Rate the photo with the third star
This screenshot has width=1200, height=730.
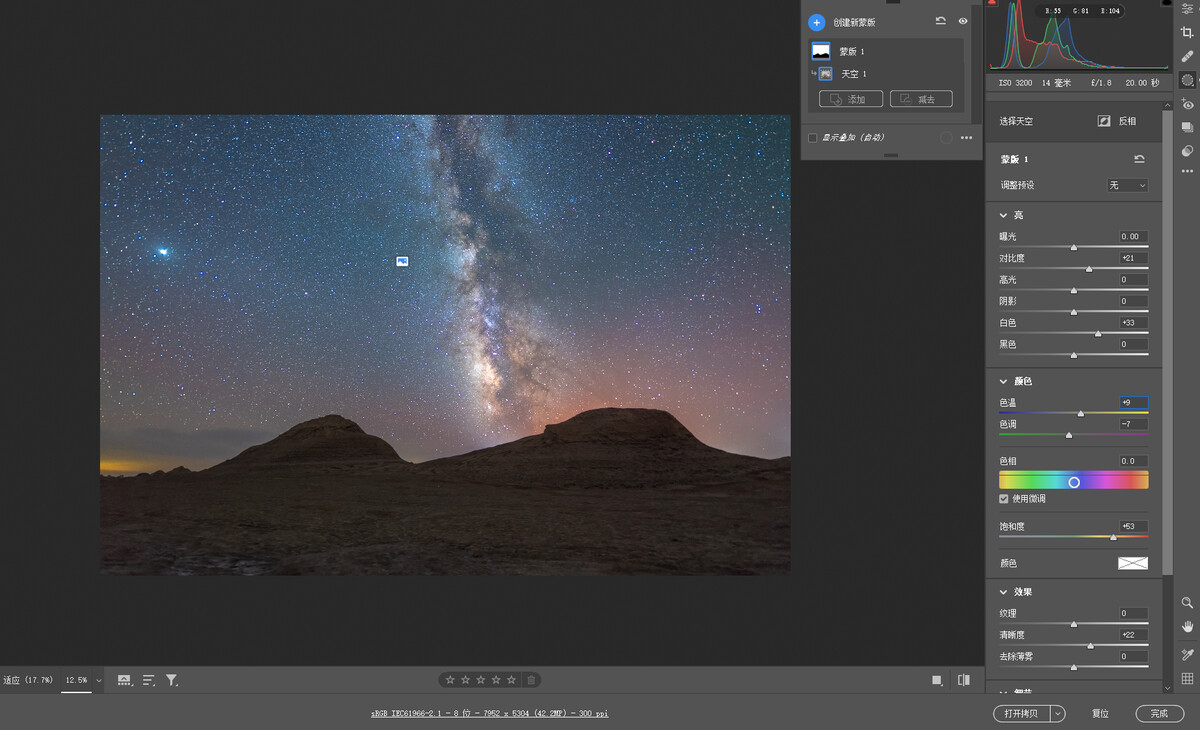(x=480, y=680)
